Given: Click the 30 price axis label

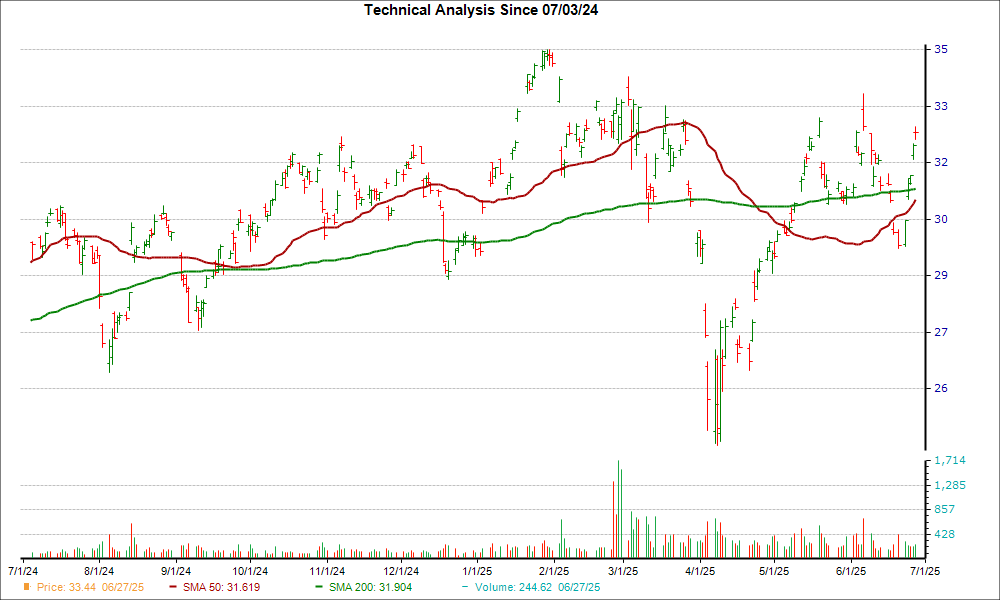Looking at the screenshot, I should (941, 219).
